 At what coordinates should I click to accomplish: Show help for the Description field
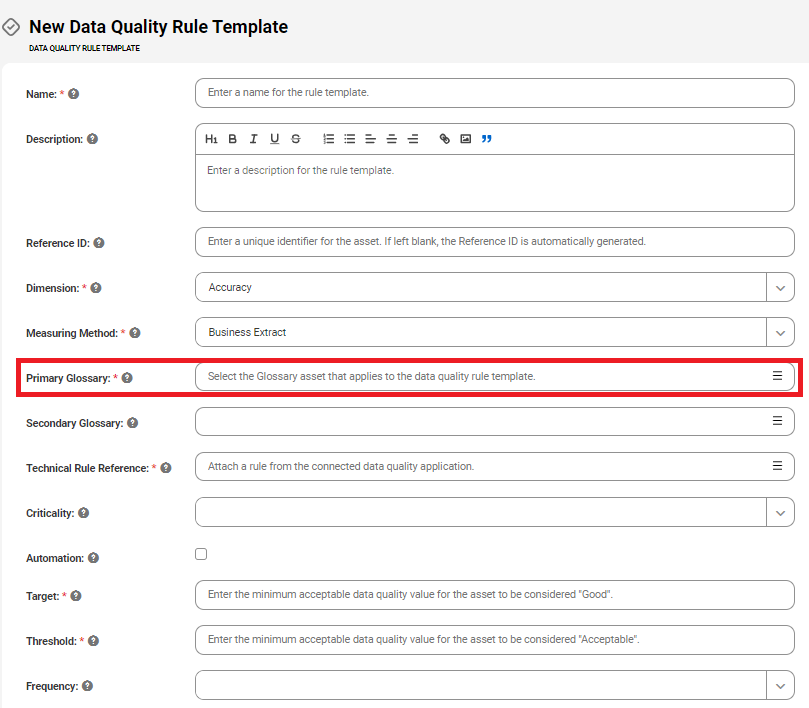92,139
